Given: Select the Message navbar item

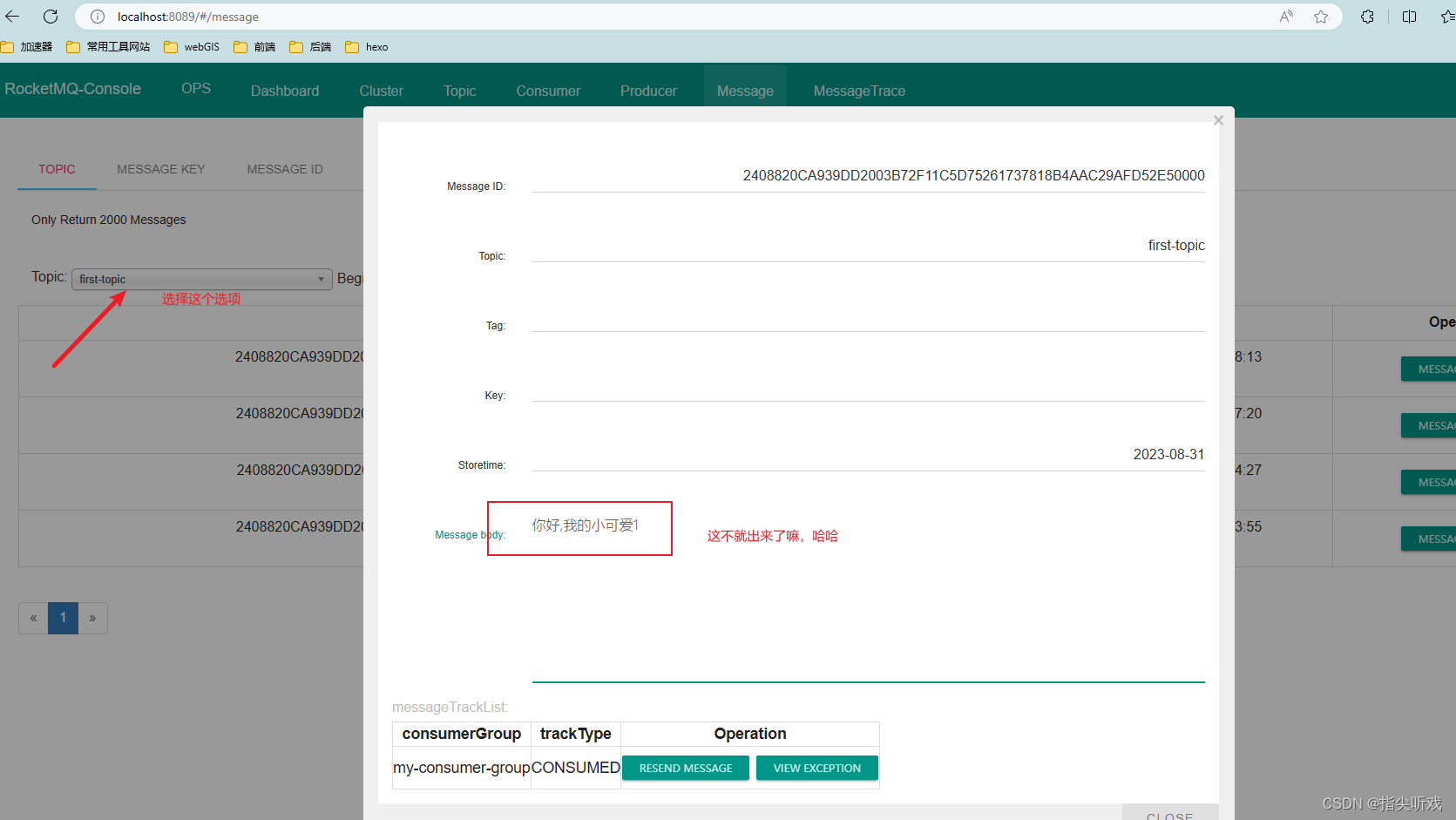Looking at the screenshot, I should tap(745, 91).
